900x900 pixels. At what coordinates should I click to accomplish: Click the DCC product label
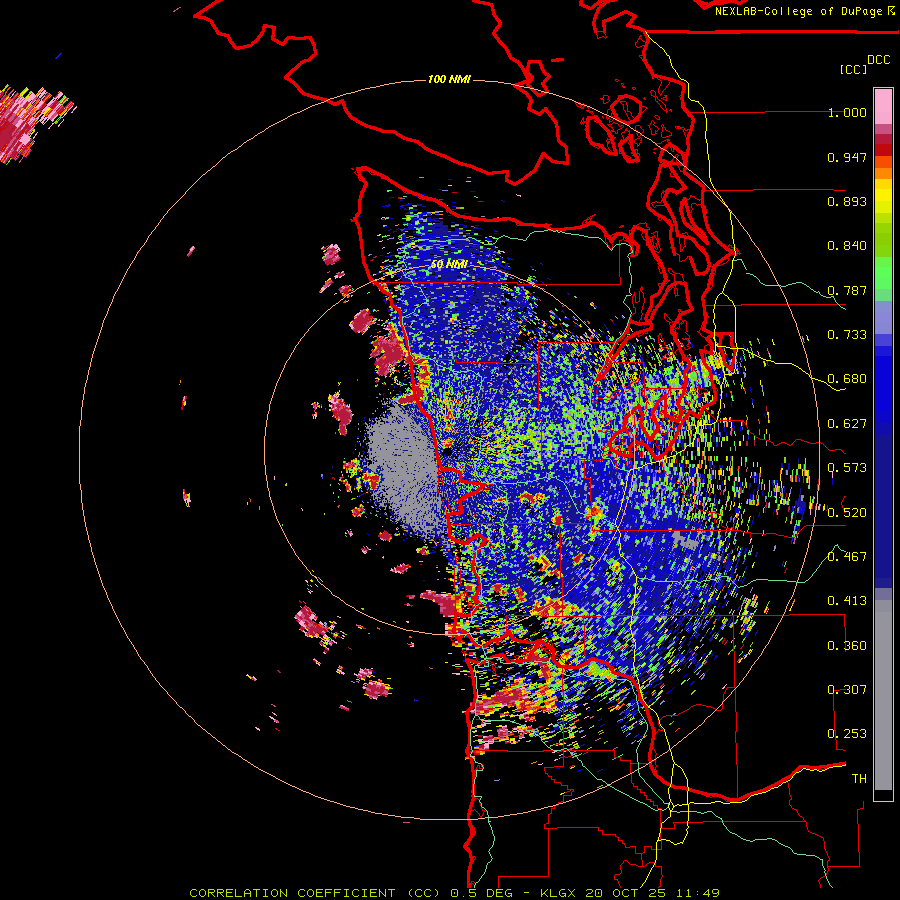[x=878, y=60]
